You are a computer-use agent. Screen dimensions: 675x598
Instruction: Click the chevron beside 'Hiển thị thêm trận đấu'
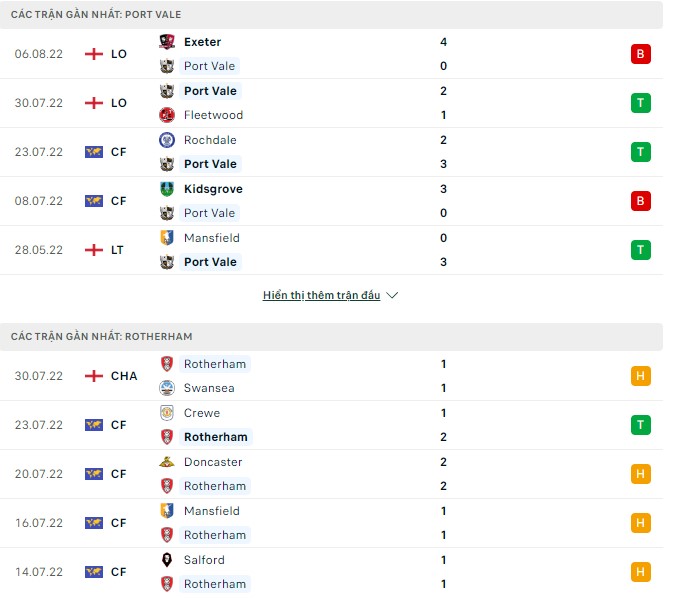(x=392, y=296)
